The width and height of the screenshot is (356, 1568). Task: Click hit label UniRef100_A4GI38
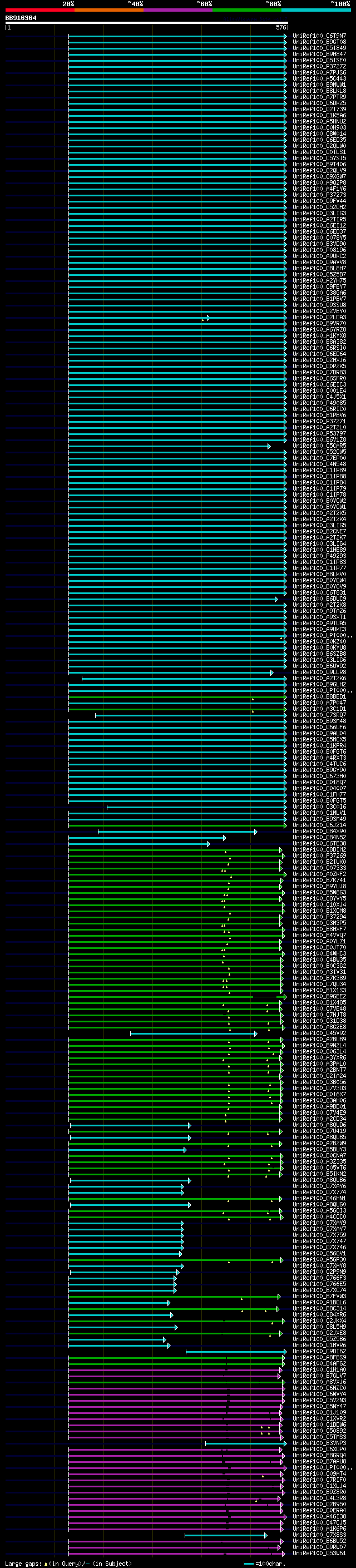coord(319,1516)
